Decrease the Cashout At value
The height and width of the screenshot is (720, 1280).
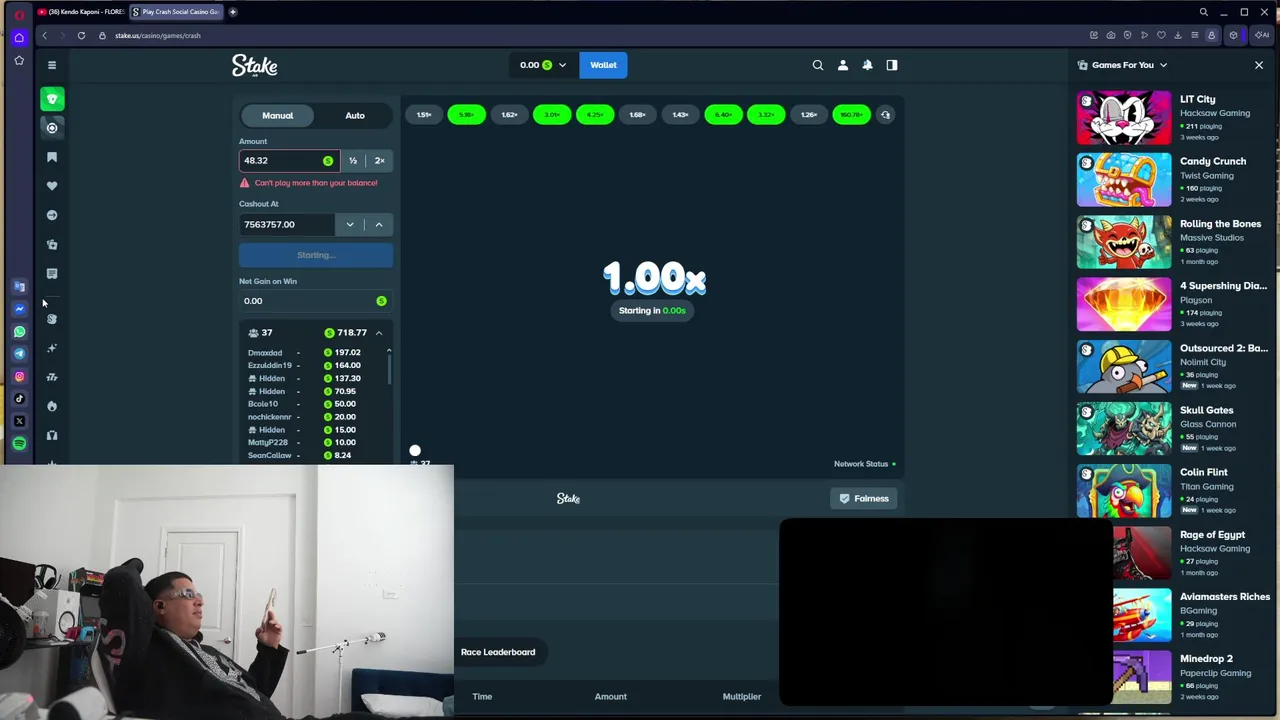pyautogui.click(x=350, y=224)
